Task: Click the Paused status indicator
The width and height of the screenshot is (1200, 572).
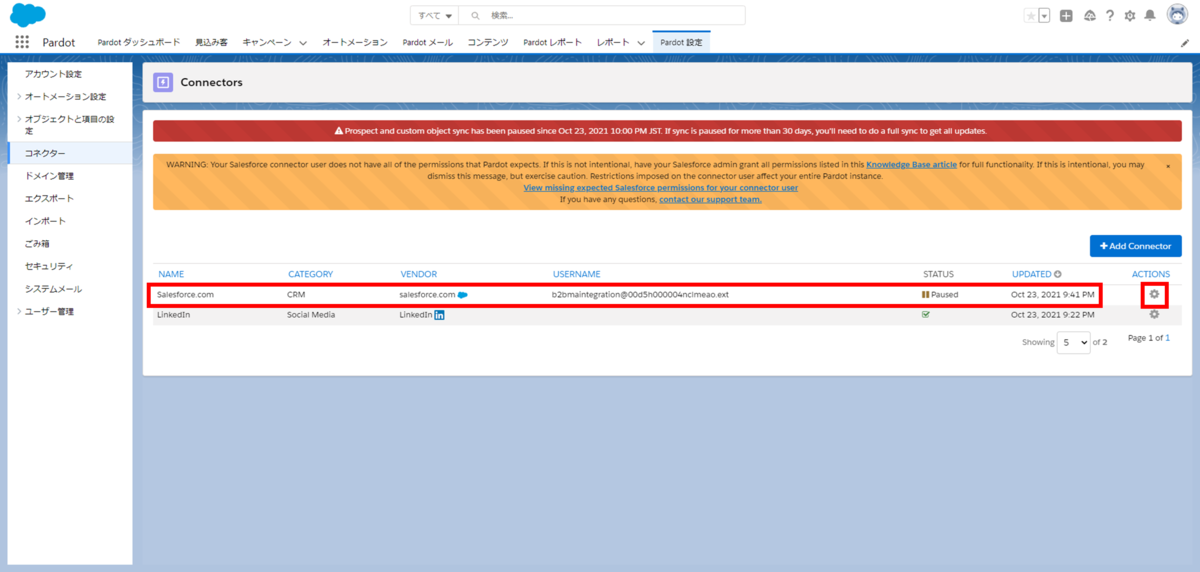Action: click(940, 295)
